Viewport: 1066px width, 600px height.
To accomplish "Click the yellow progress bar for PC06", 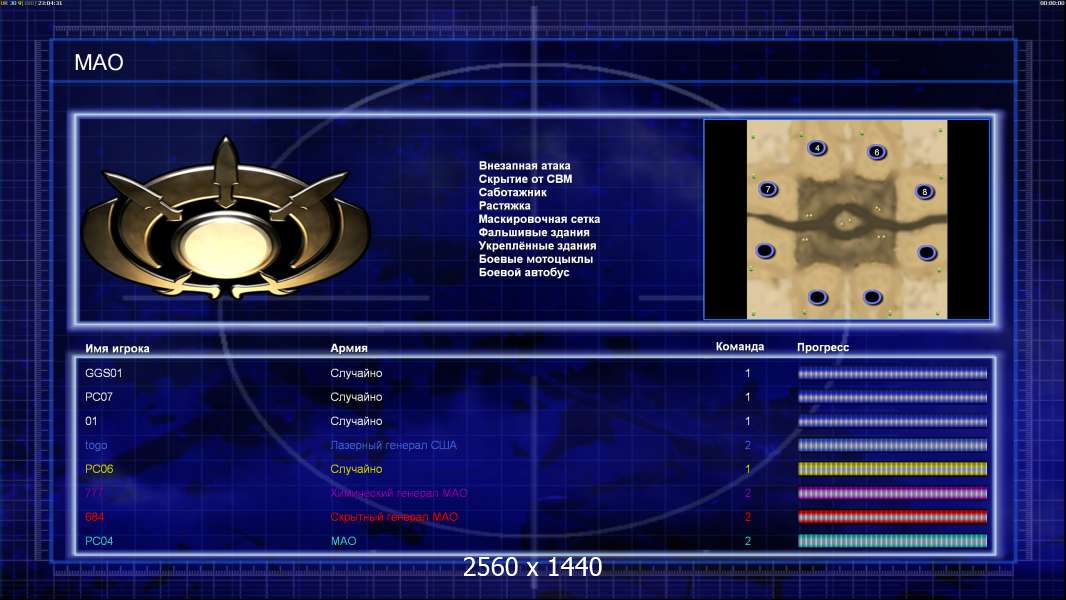I will coord(893,469).
